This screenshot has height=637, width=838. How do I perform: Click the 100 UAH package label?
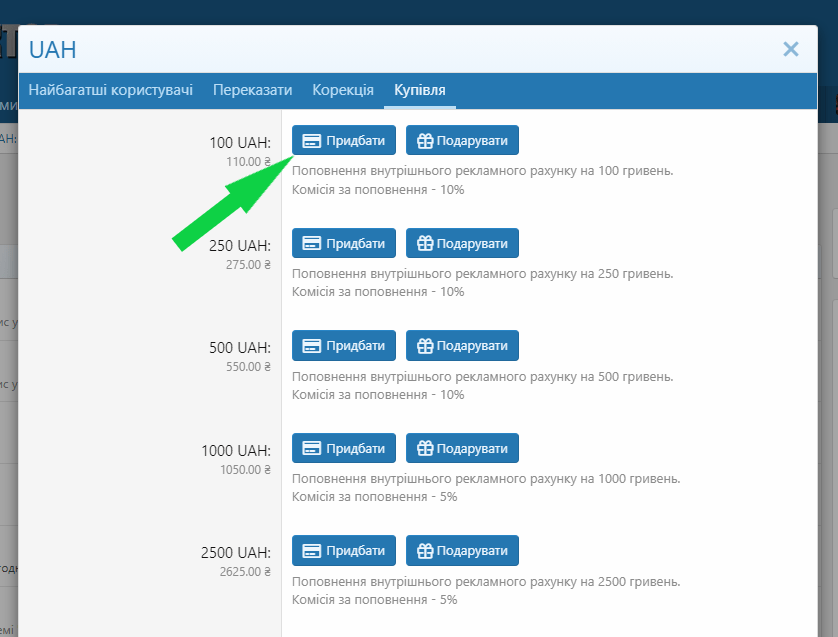pyautogui.click(x=240, y=143)
